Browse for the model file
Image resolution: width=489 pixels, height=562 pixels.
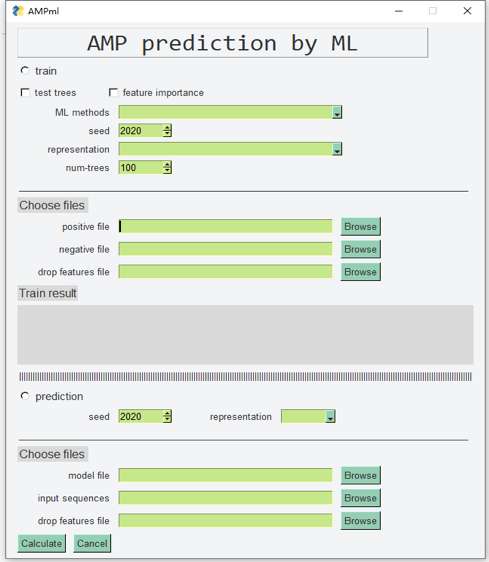pyautogui.click(x=360, y=475)
